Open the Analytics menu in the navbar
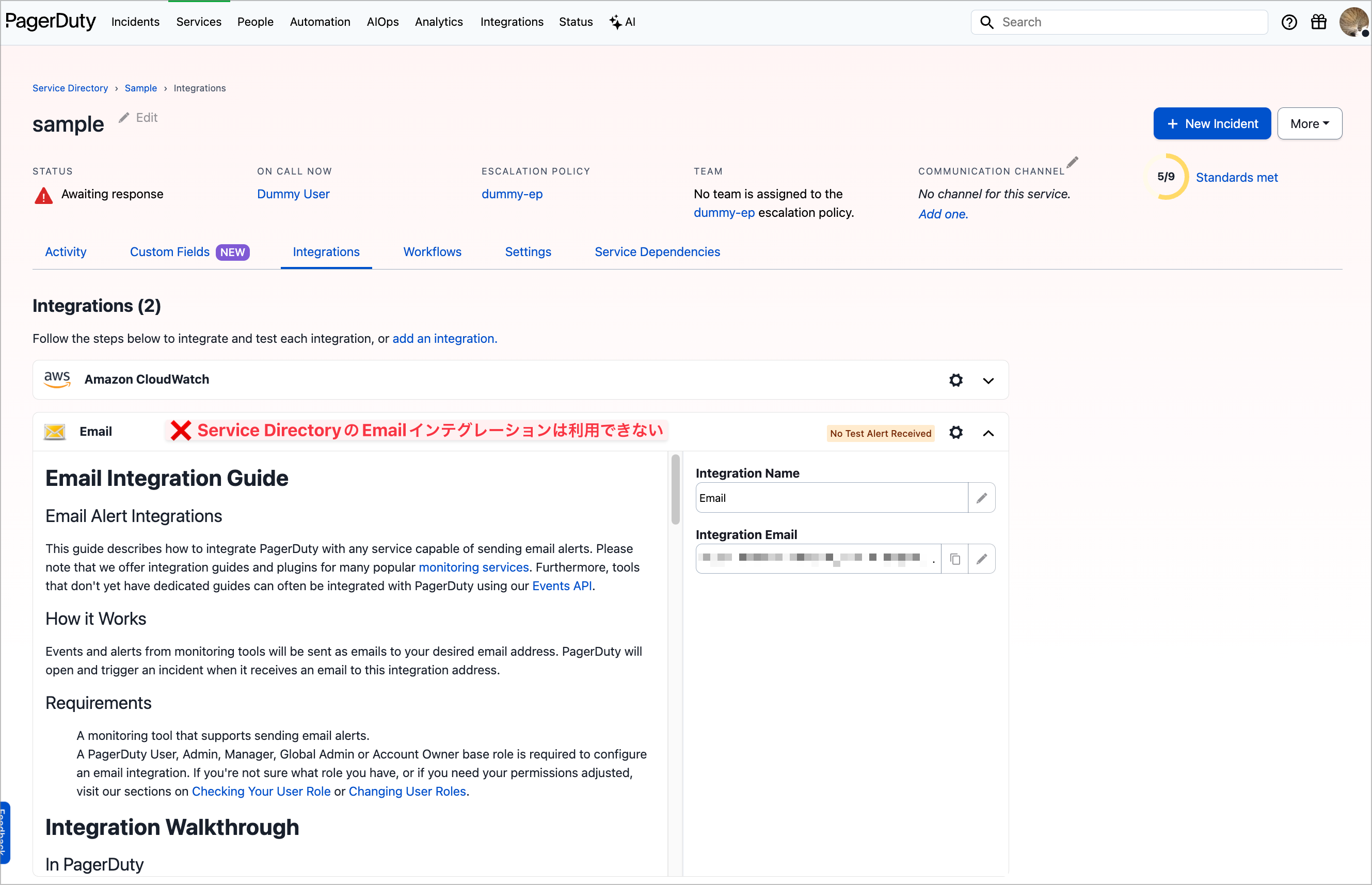Viewport: 1372px width, 885px height. 438,22
